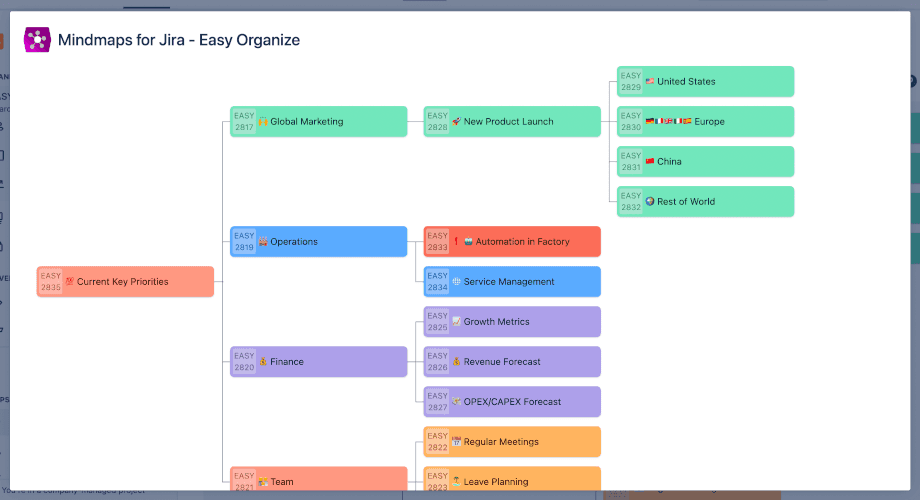Click the flags icon group on Europe

pyautogui.click(x=668, y=121)
